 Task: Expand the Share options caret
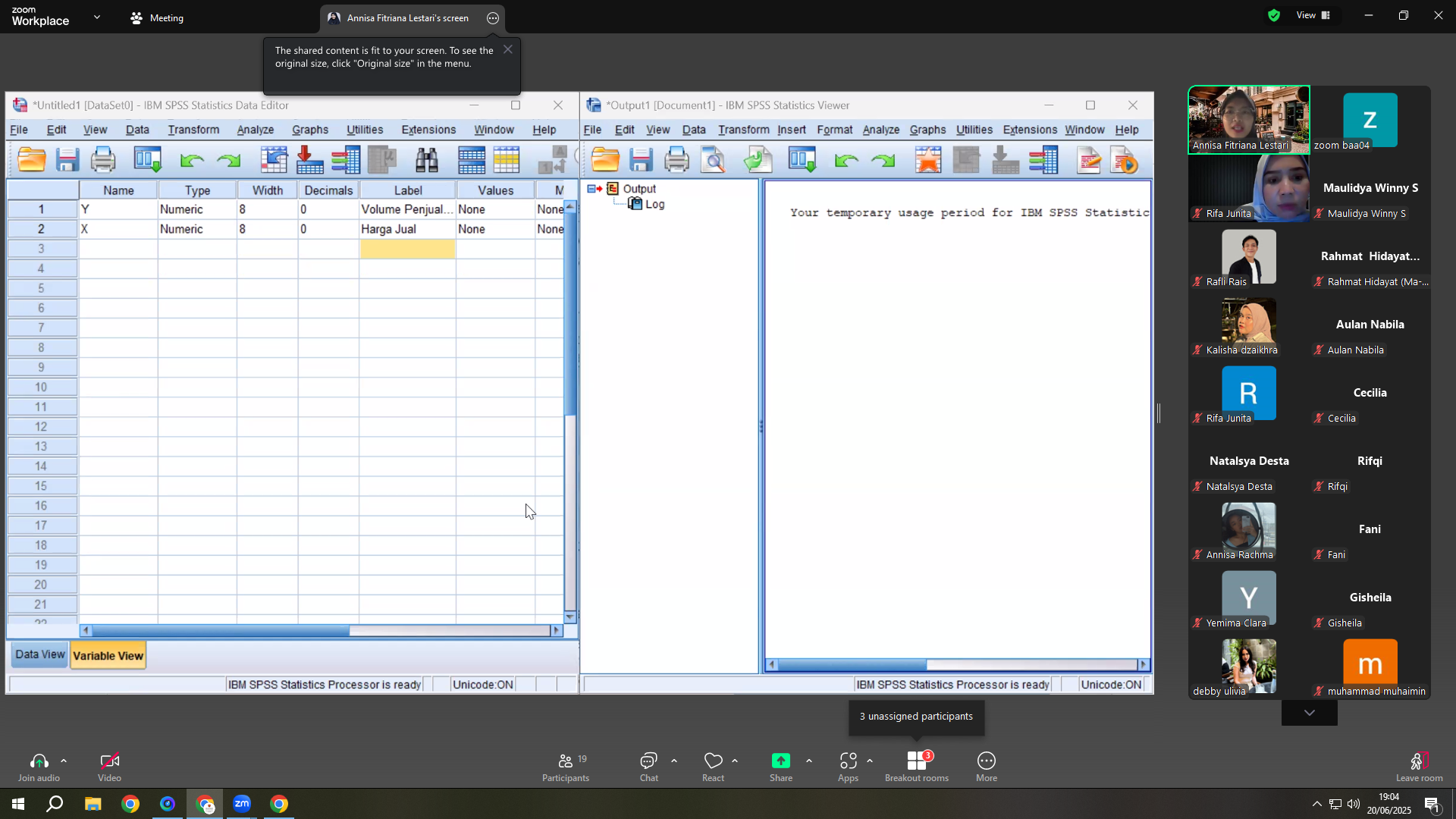tap(809, 761)
